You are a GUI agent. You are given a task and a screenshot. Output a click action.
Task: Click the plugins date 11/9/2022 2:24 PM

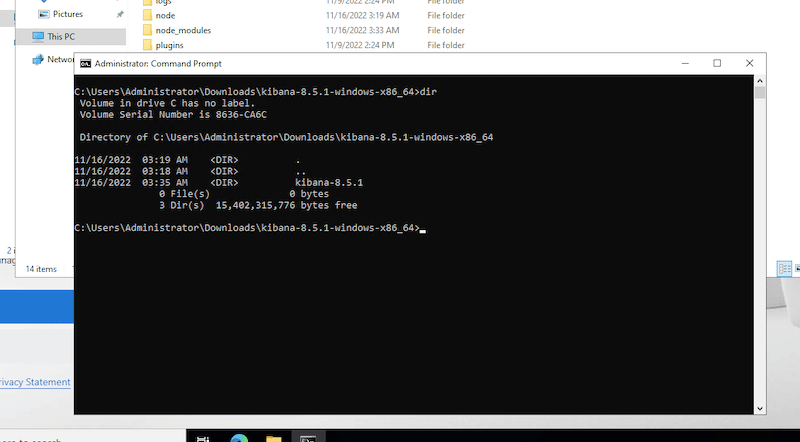tap(360, 45)
